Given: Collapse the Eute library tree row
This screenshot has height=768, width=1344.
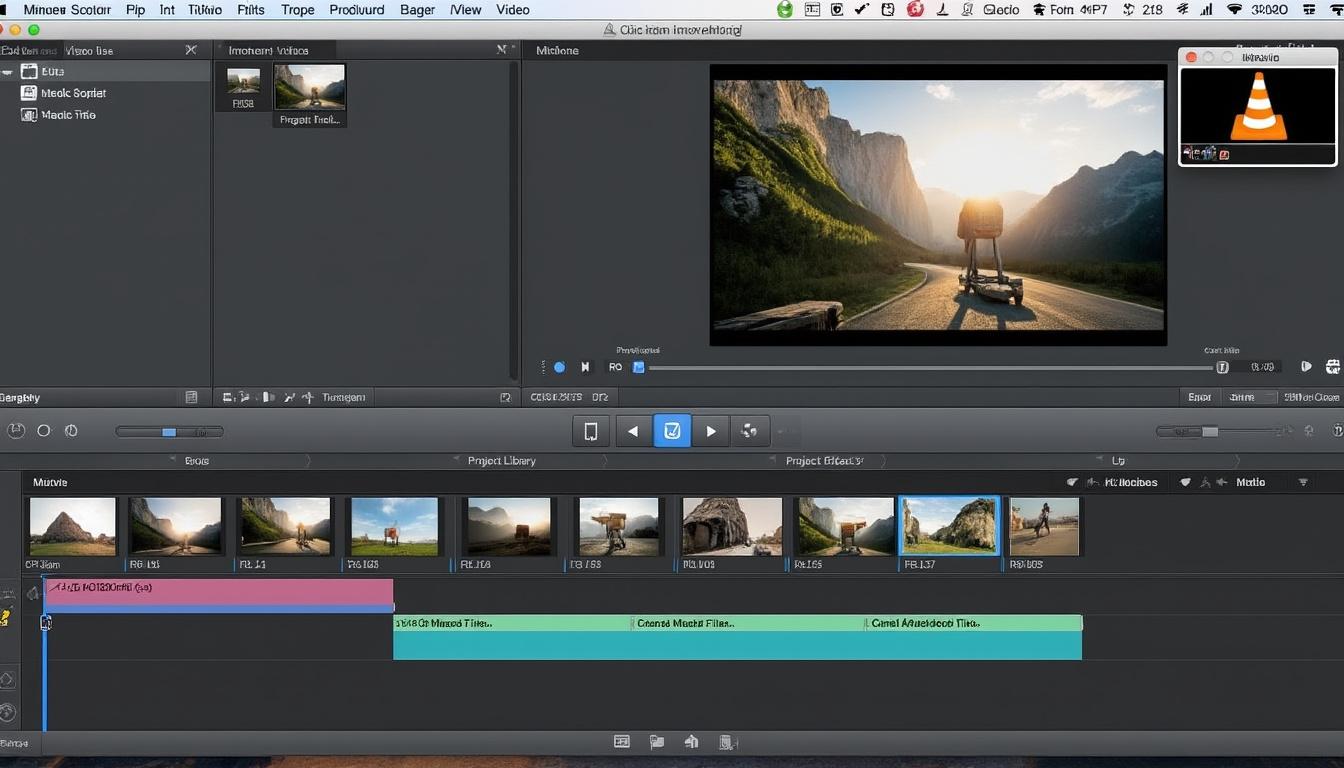Looking at the screenshot, I should [8, 72].
